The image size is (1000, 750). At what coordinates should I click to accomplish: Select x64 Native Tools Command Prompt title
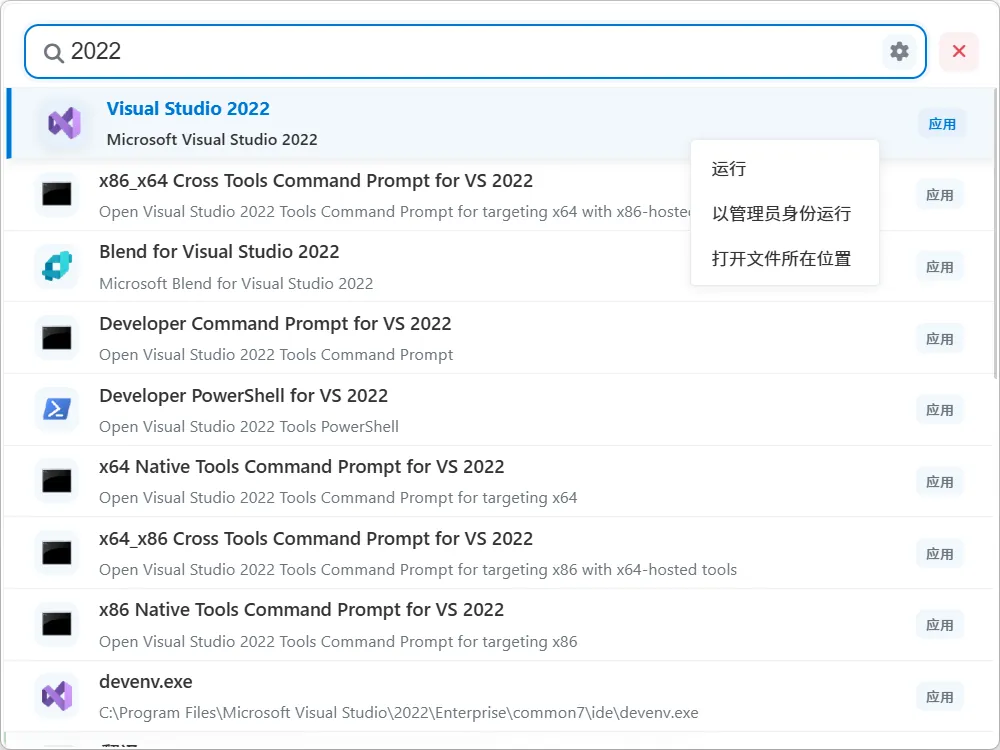(x=302, y=467)
